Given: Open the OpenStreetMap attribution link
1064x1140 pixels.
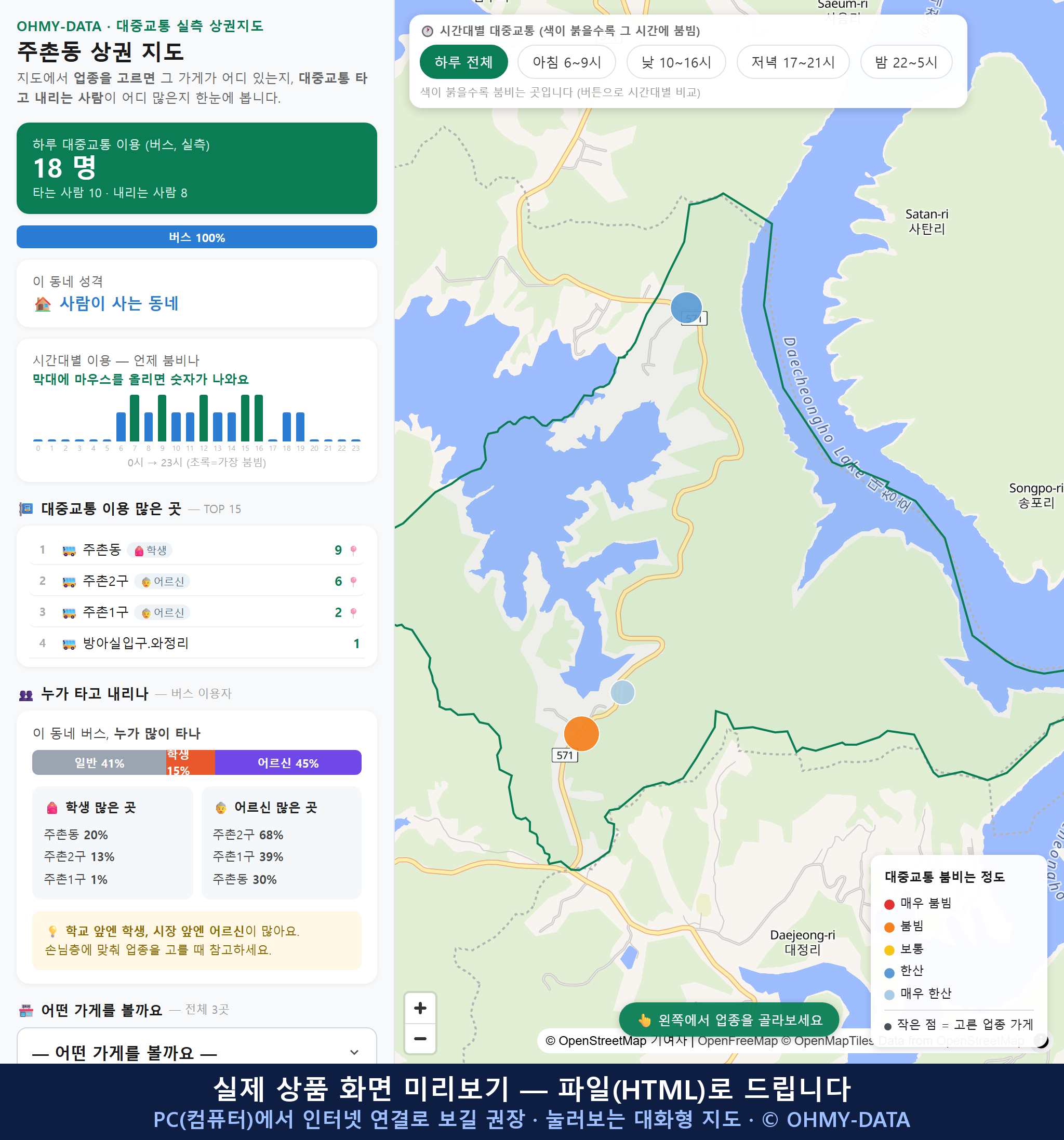Looking at the screenshot, I should 616,1040.
